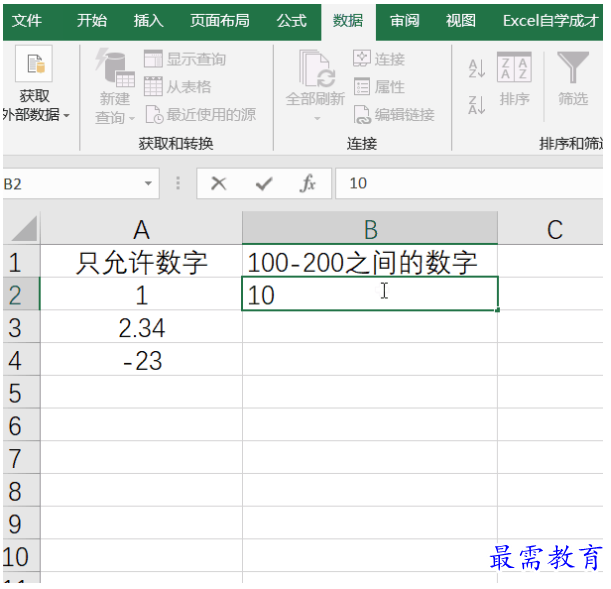
Task: Open Insert Function fx button
Action: (308, 183)
